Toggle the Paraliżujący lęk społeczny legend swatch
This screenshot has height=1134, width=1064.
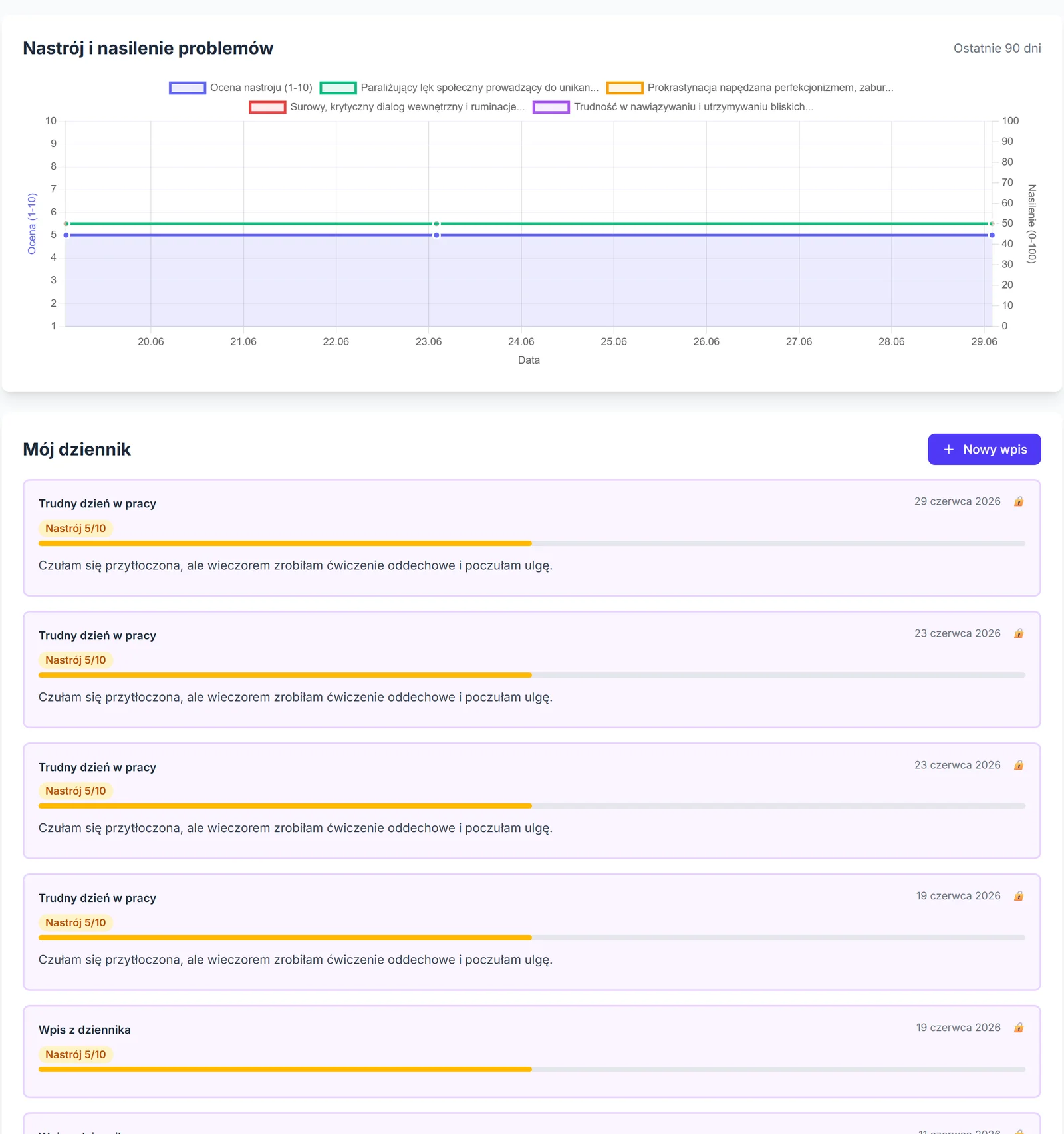(338, 88)
